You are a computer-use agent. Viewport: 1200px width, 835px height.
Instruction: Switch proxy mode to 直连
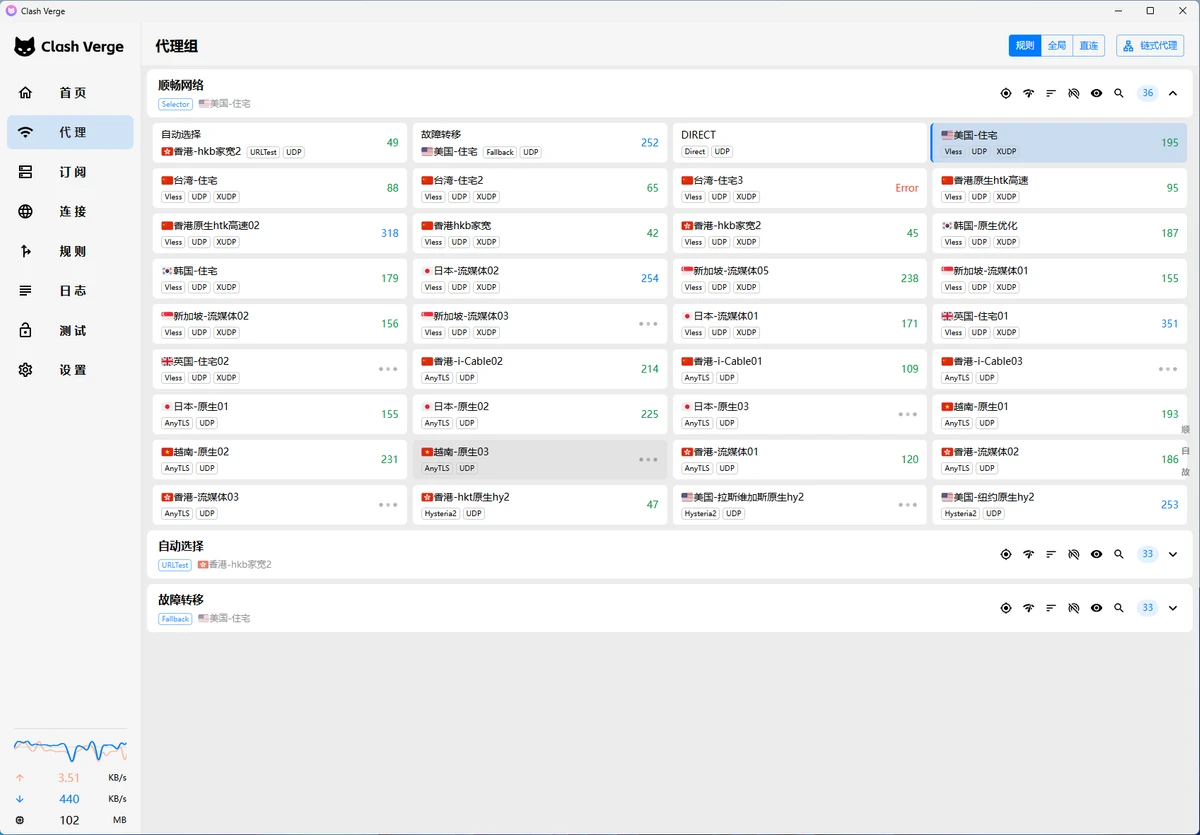click(1089, 46)
